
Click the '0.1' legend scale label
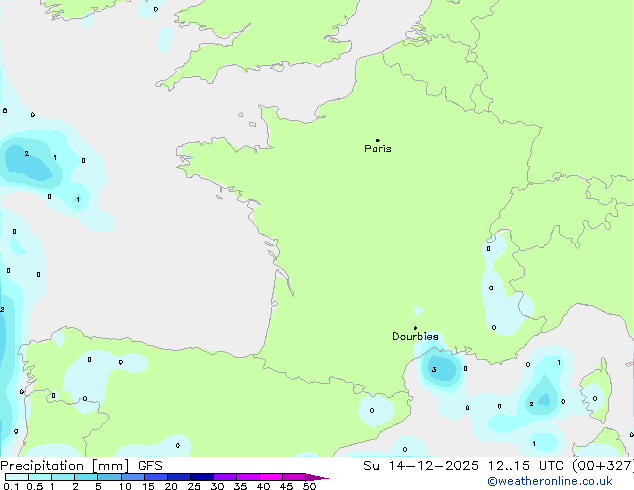(11, 486)
